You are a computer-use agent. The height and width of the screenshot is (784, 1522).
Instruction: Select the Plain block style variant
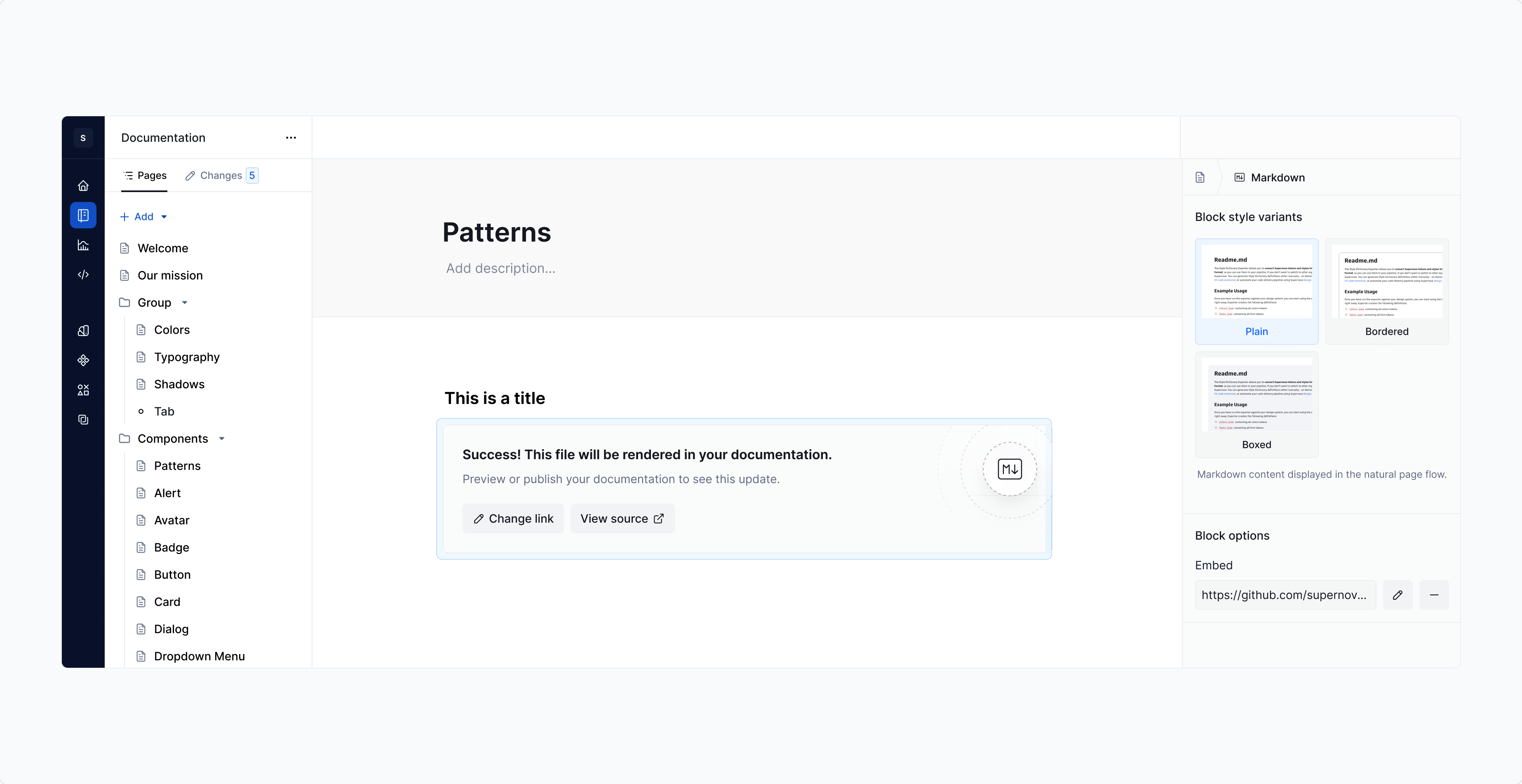1256,291
